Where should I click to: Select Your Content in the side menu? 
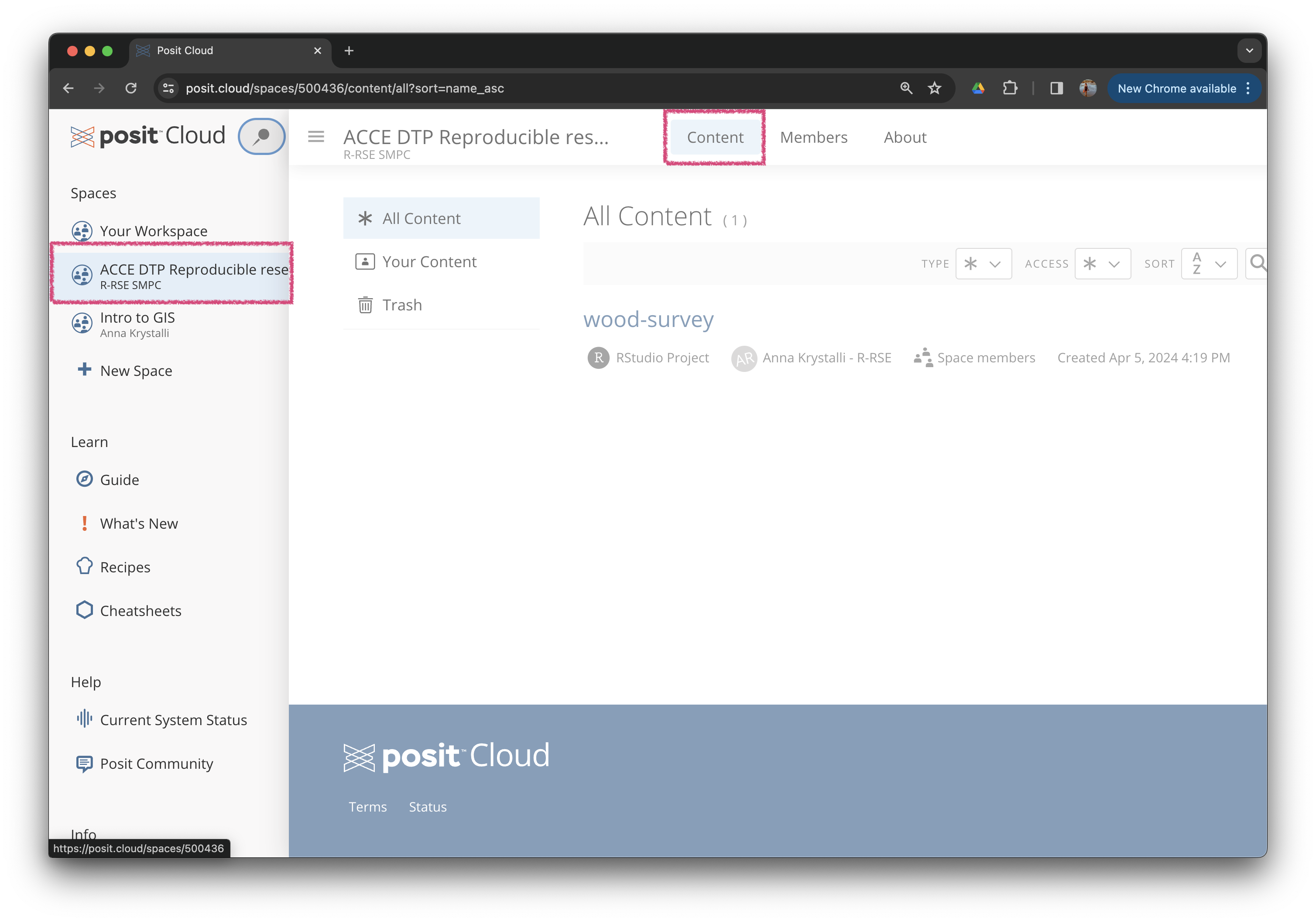(x=441, y=262)
